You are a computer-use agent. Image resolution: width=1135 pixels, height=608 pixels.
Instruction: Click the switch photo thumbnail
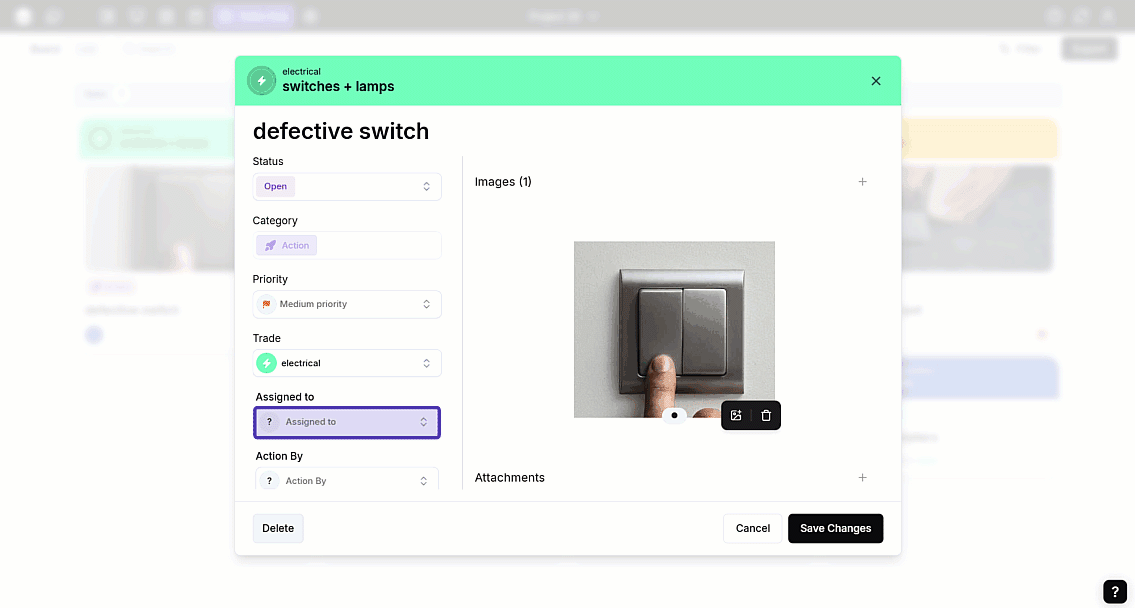[674, 329]
